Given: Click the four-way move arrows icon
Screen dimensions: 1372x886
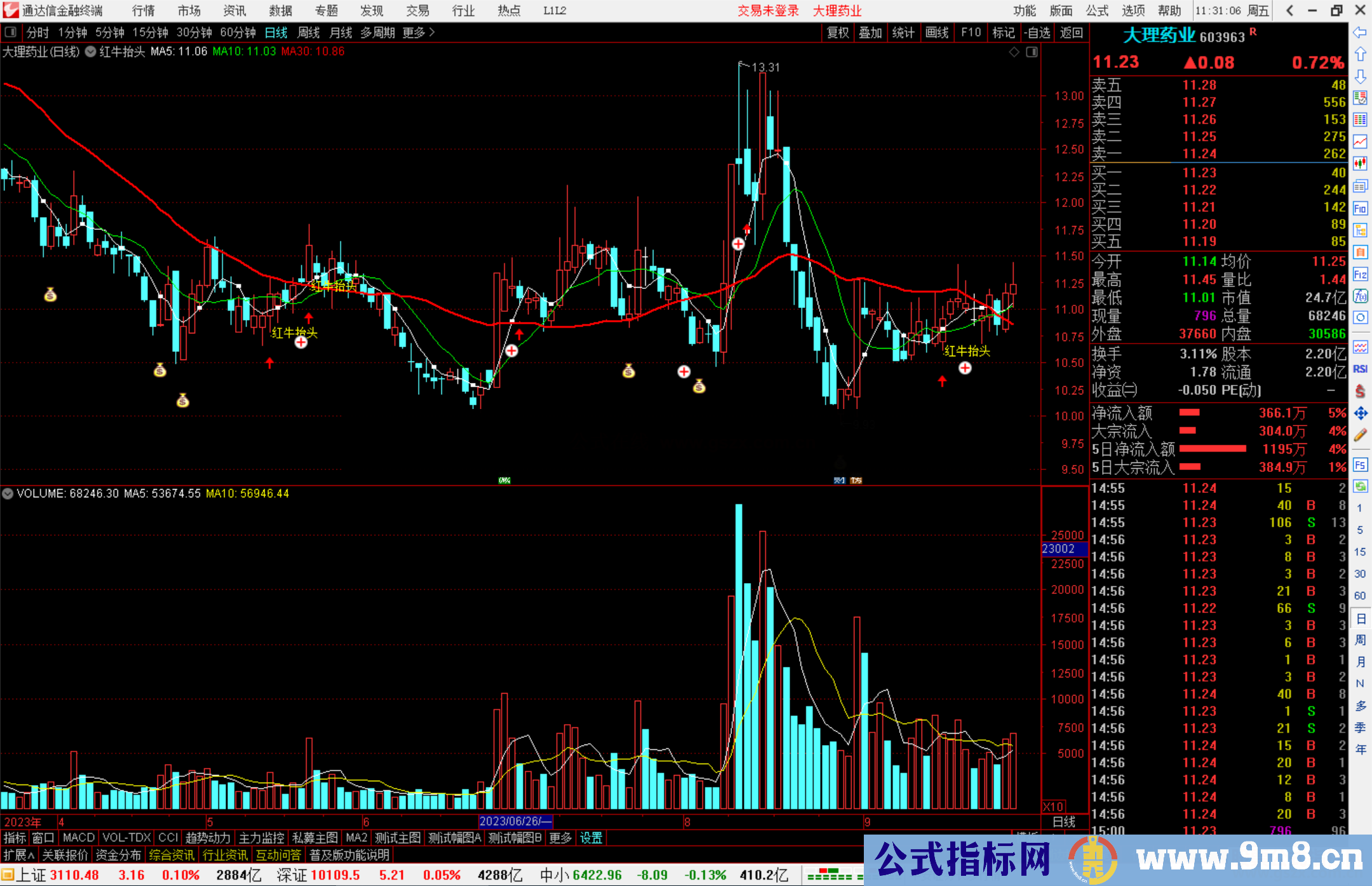Looking at the screenshot, I should 1360,413.
